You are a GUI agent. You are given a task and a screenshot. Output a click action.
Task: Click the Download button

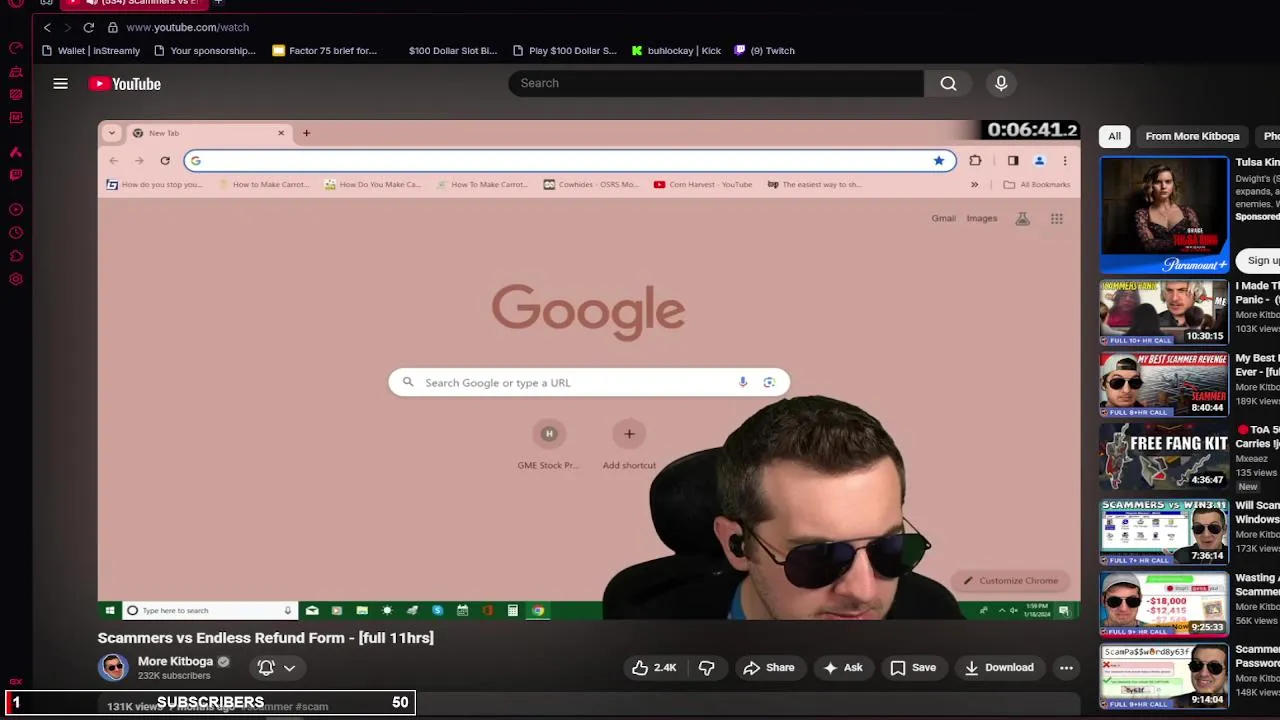(x=999, y=667)
